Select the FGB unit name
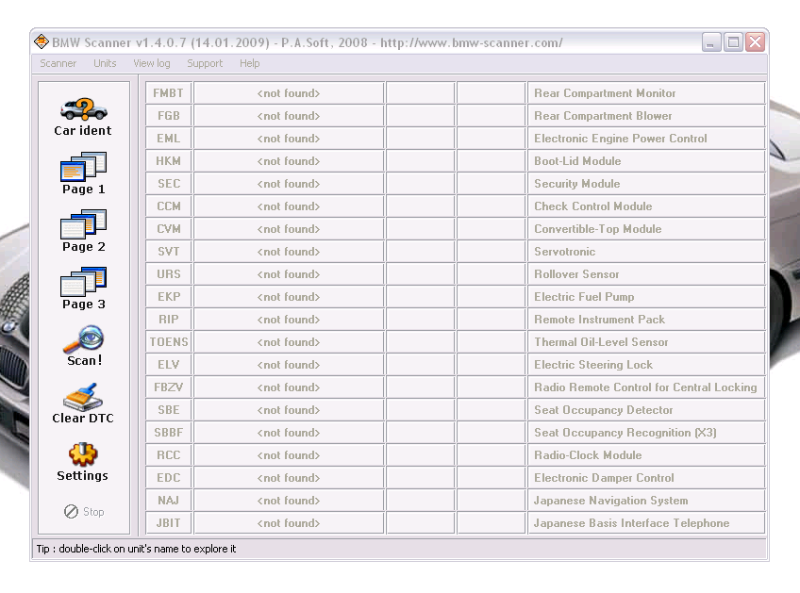The width and height of the screenshot is (800, 593). [x=168, y=116]
